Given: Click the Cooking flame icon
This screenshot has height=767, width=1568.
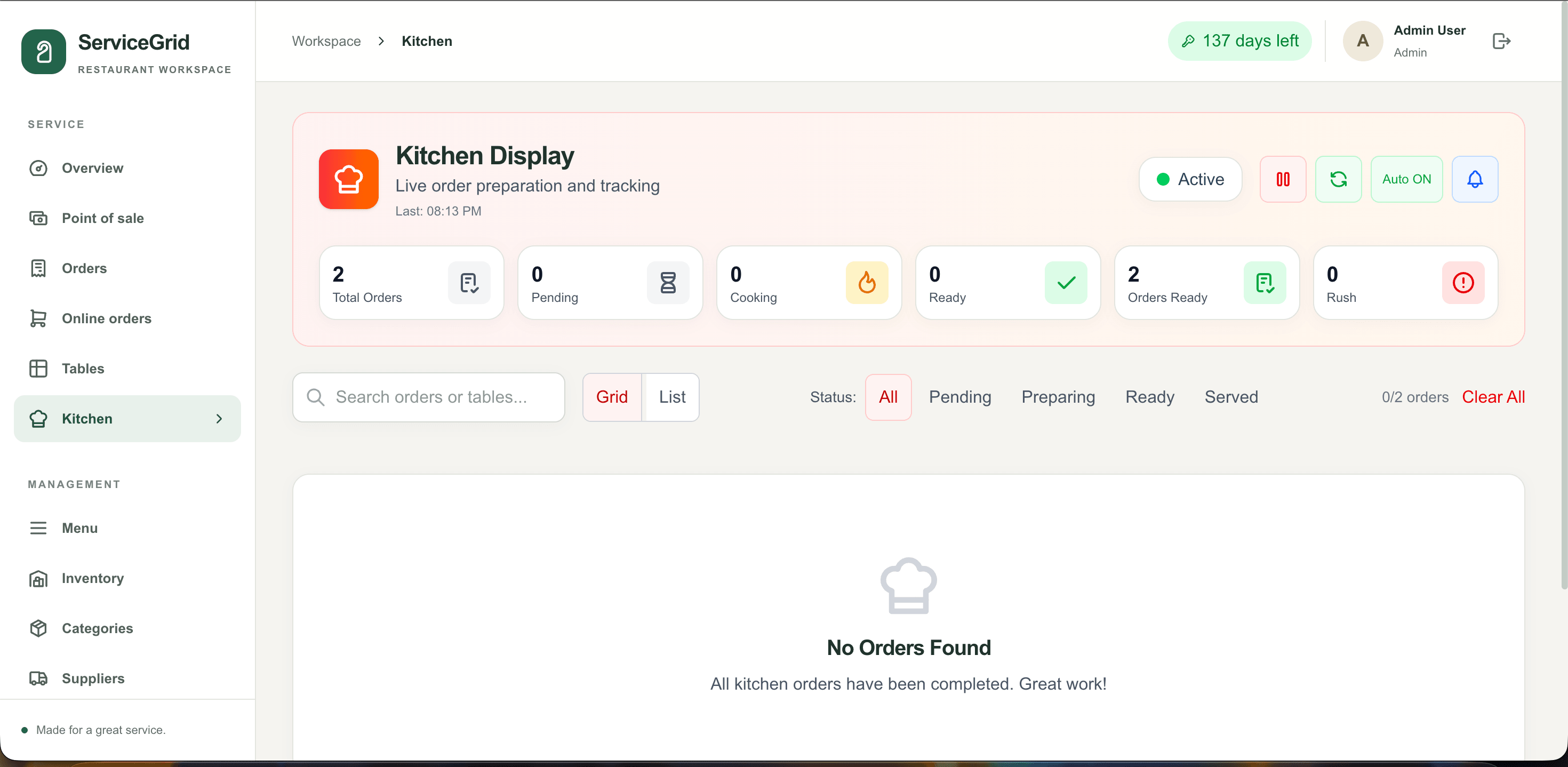Looking at the screenshot, I should pyautogui.click(x=867, y=283).
